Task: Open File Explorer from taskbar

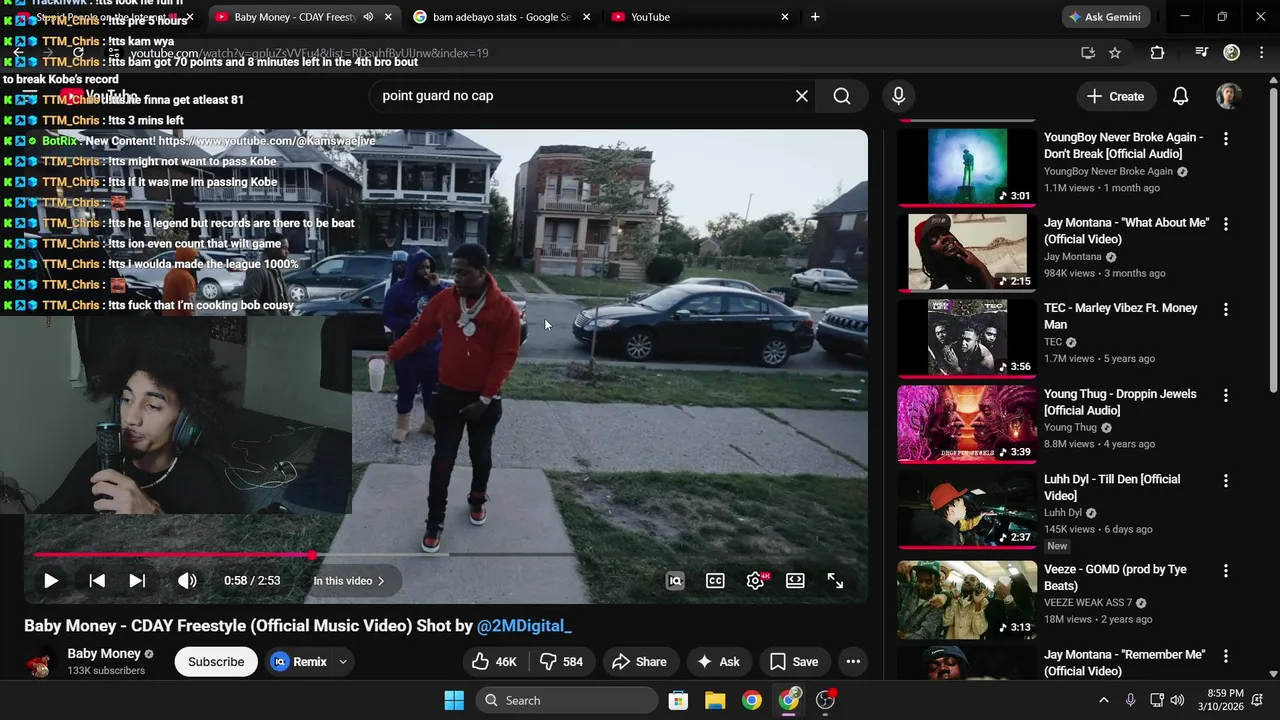Action: pyautogui.click(x=714, y=700)
